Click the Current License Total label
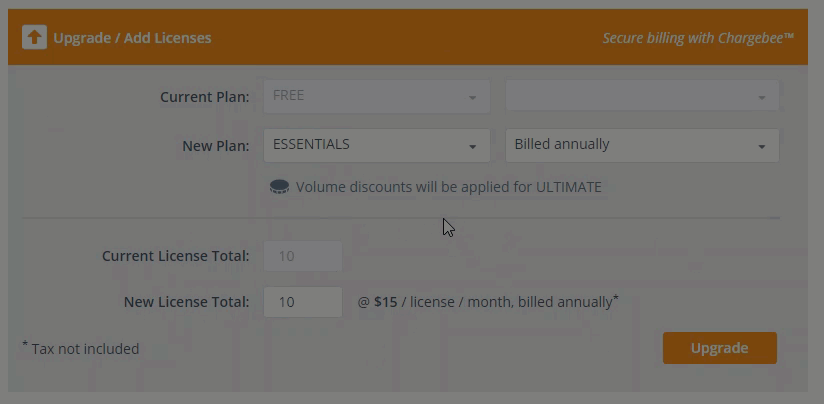This screenshot has height=404, width=824. pos(175,256)
